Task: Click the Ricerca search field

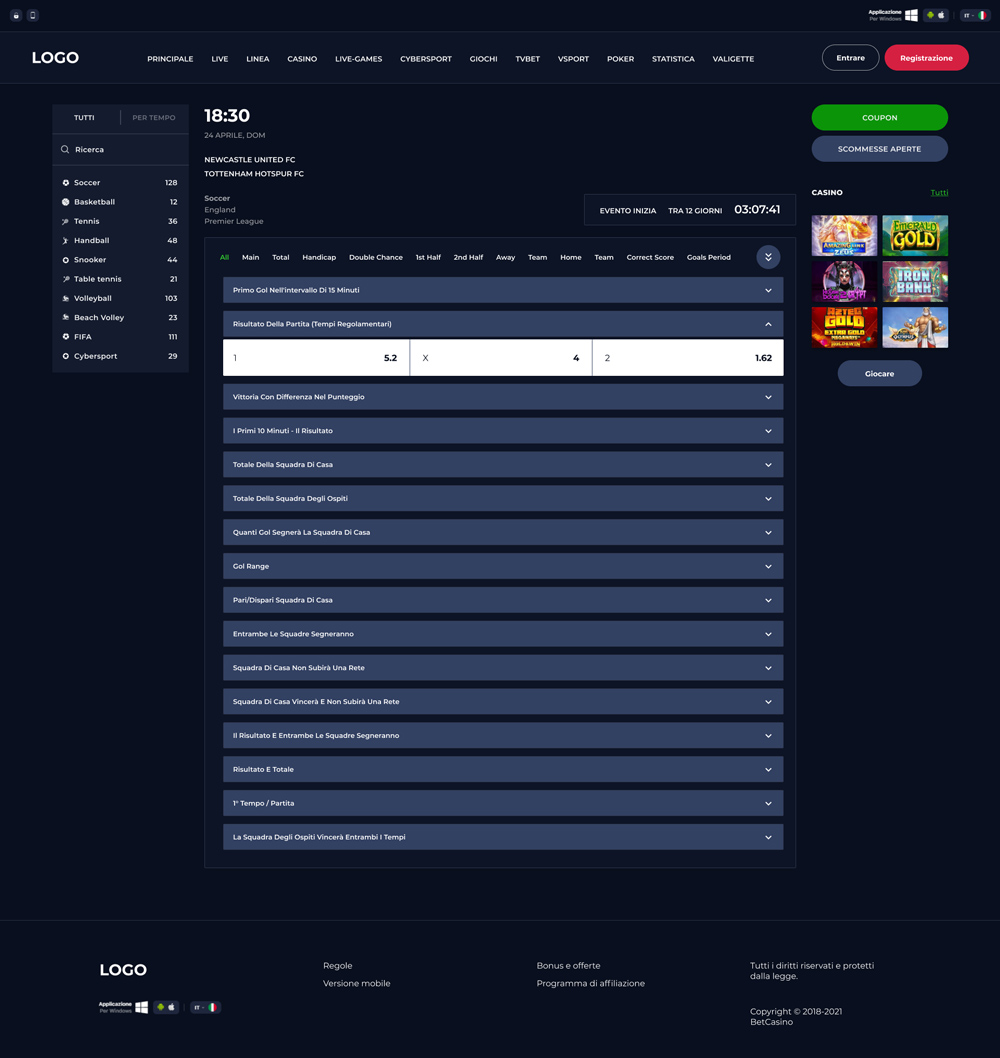Action: (x=120, y=150)
